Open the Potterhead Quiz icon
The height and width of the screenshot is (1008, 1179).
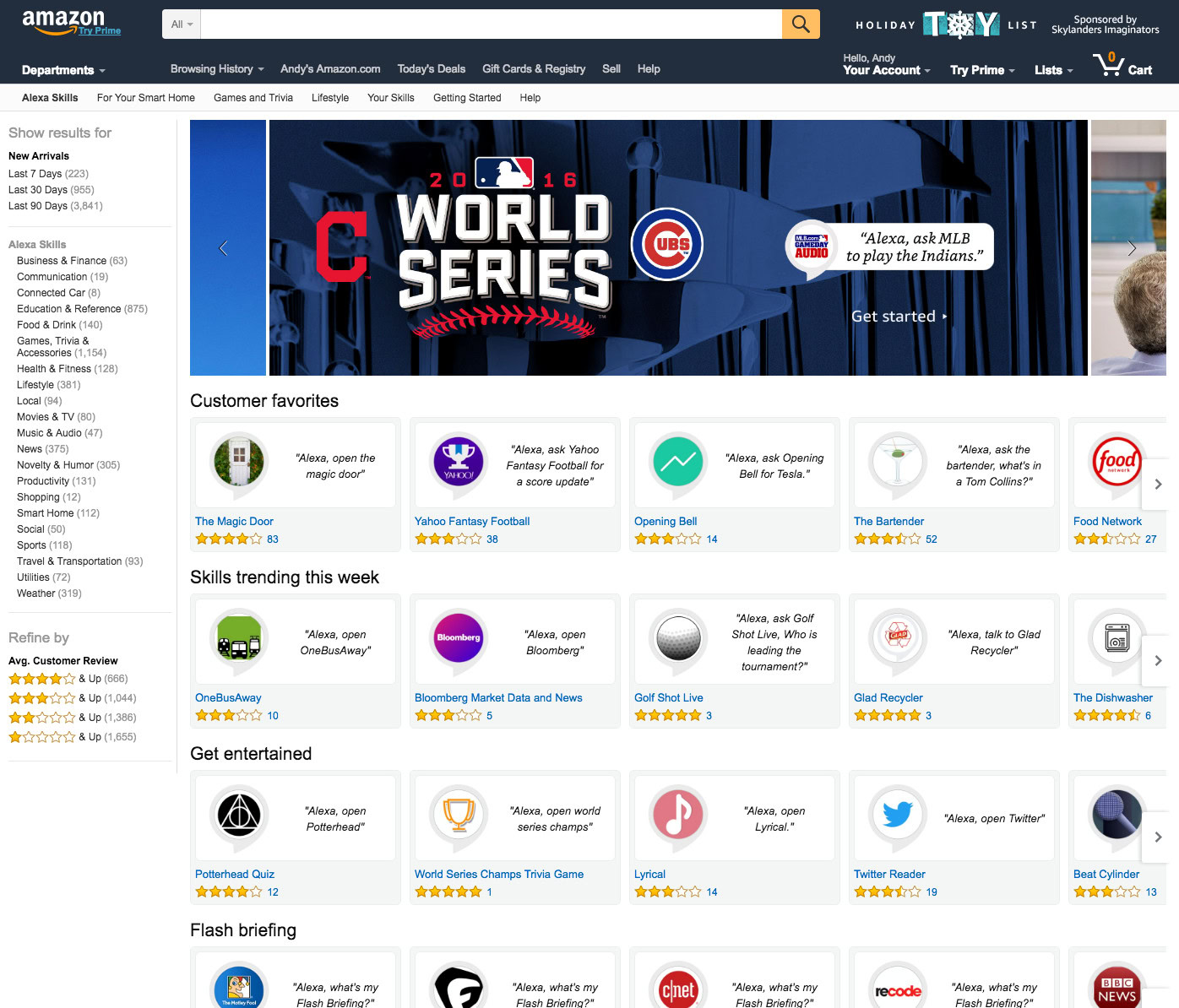239,814
